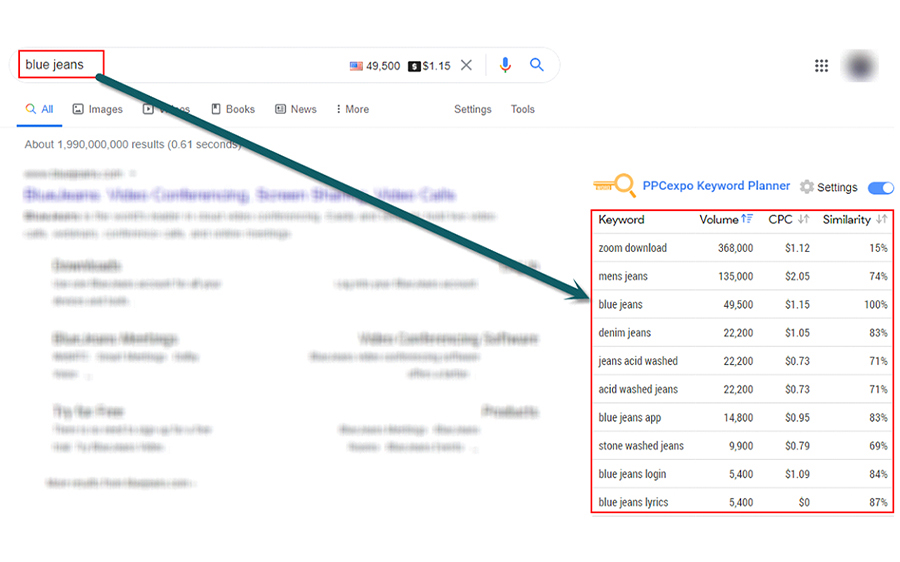Select the 'blue jeans lyrics' keyword
Screen dimensions: 900x562
tap(633, 502)
